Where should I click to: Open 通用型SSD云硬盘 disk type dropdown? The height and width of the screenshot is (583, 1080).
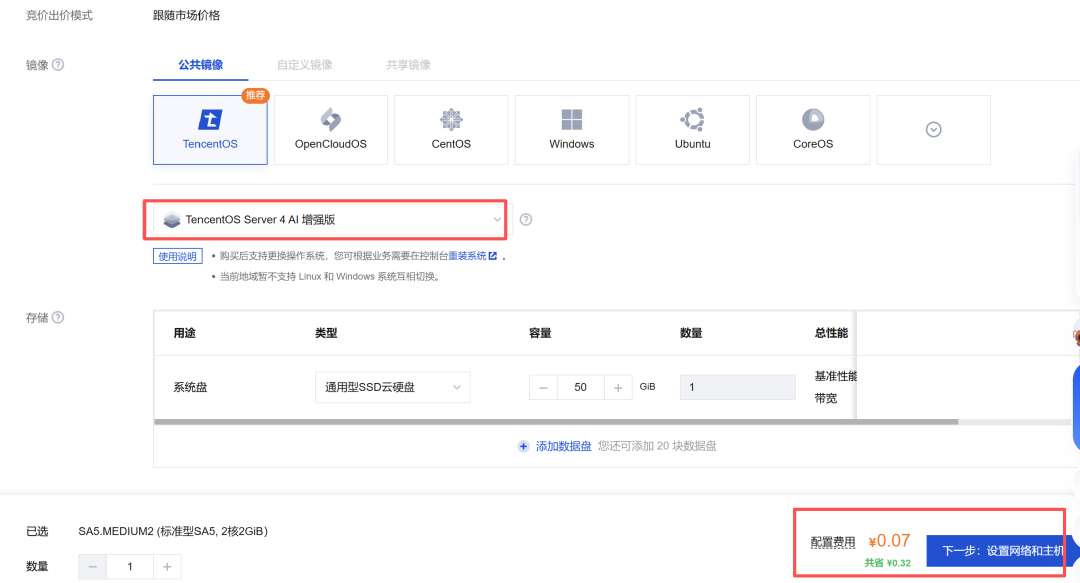393,387
